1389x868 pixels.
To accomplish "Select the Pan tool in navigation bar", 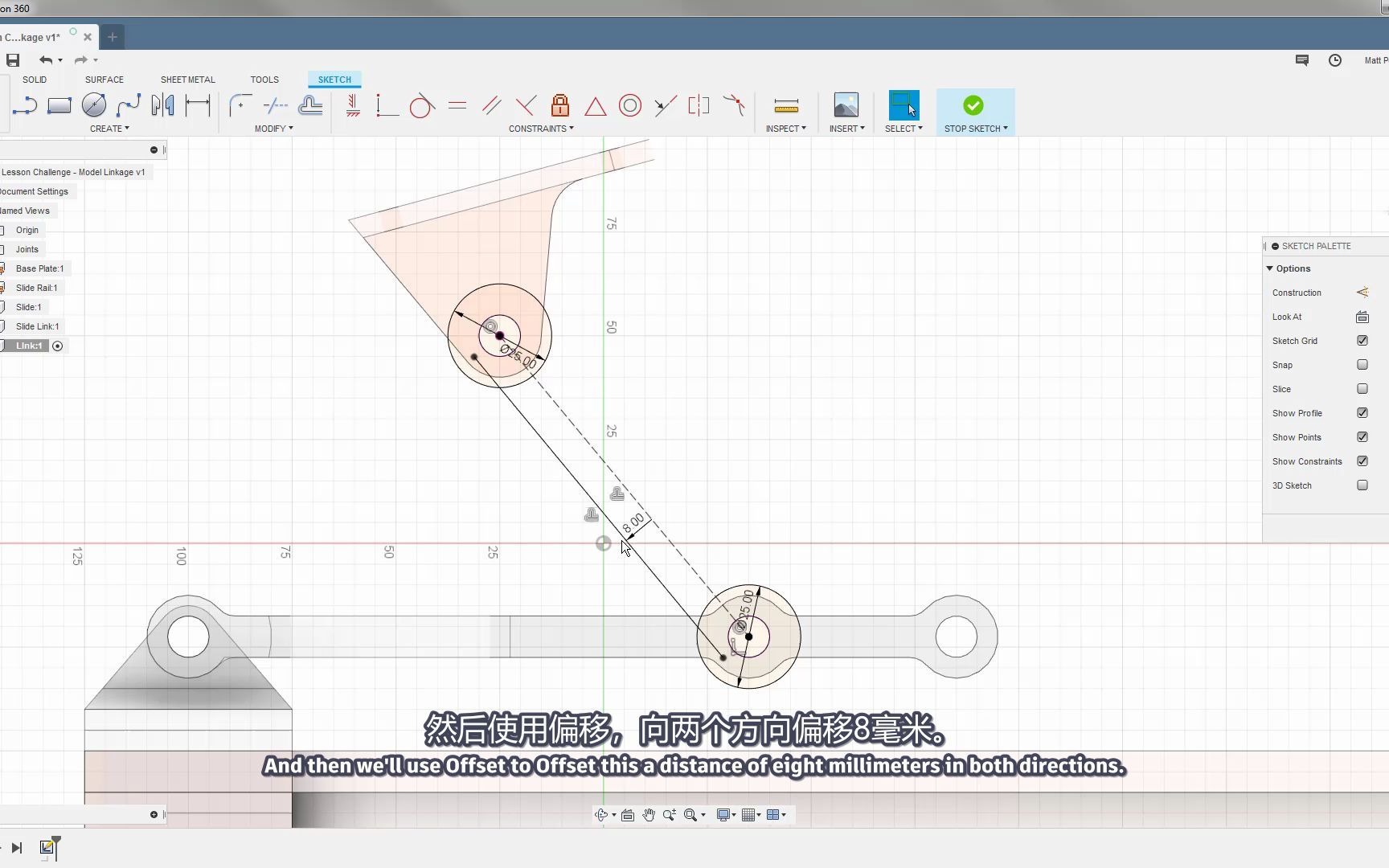I will (x=648, y=814).
